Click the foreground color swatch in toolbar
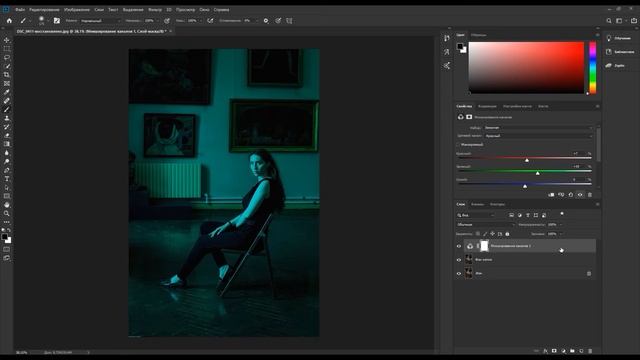The width and height of the screenshot is (640, 360). [4, 237]
